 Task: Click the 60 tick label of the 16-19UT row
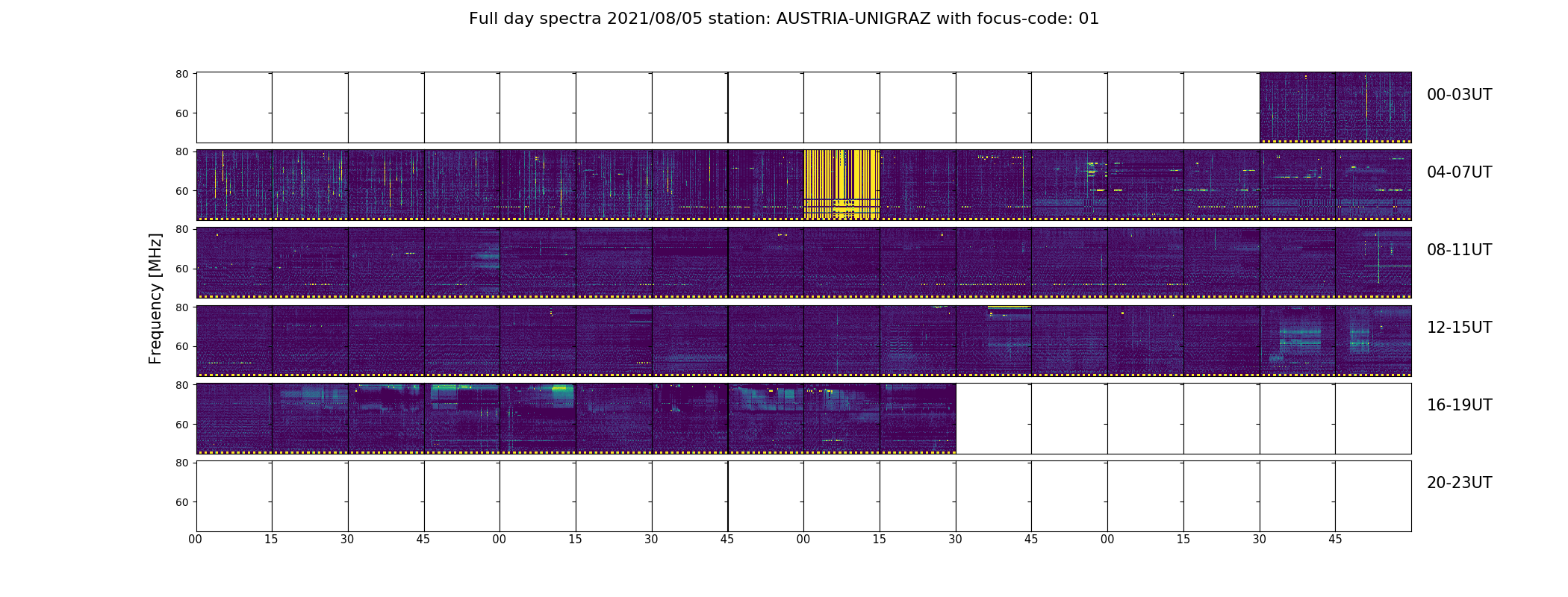(181, 424)
